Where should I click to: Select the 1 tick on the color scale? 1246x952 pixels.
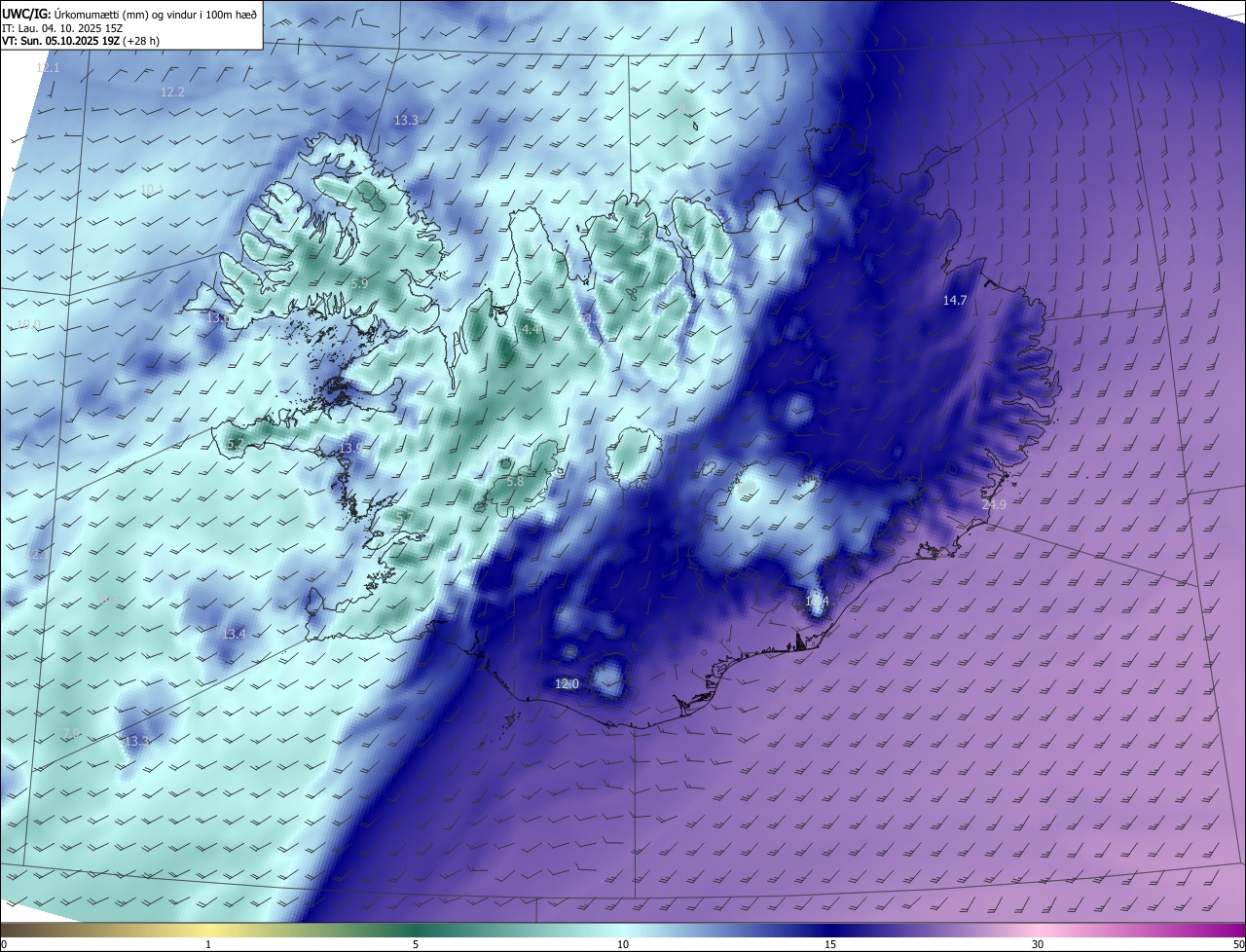coord(208,944)
